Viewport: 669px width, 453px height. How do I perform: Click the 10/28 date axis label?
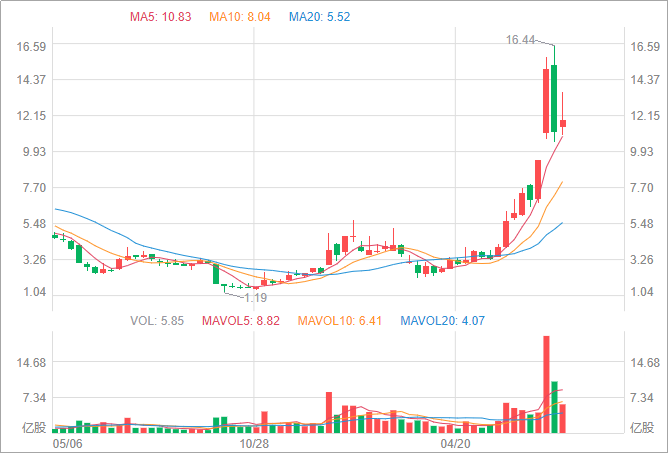(x=254, y=444)
